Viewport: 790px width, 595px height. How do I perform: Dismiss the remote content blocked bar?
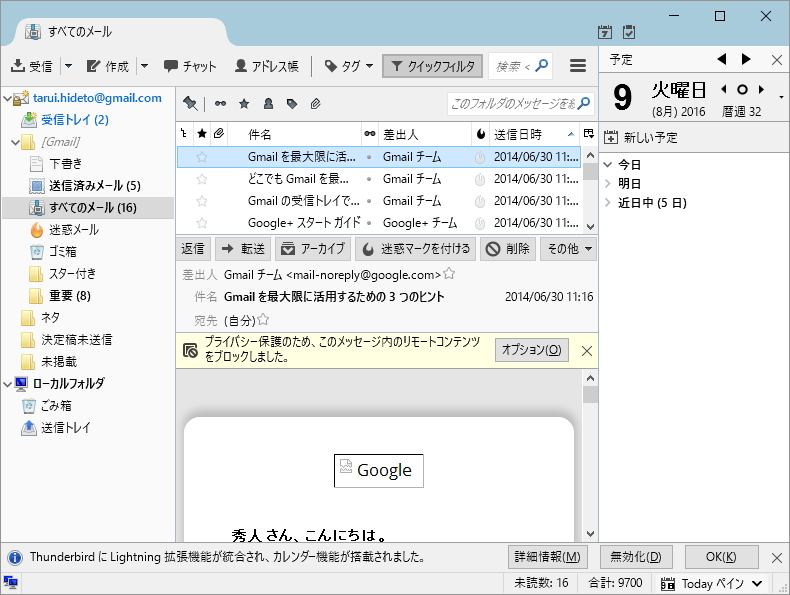click(586, 351)
